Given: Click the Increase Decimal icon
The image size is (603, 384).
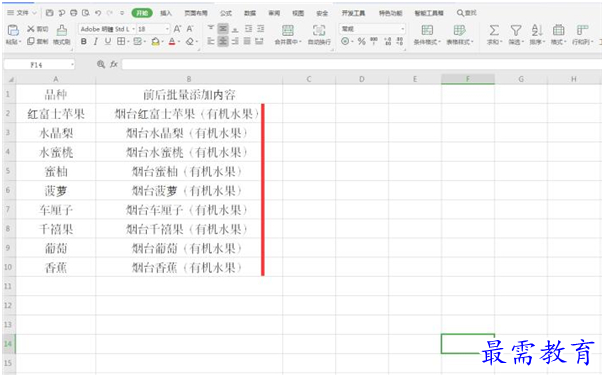Looking at the screenshot, I should (388, 42).
